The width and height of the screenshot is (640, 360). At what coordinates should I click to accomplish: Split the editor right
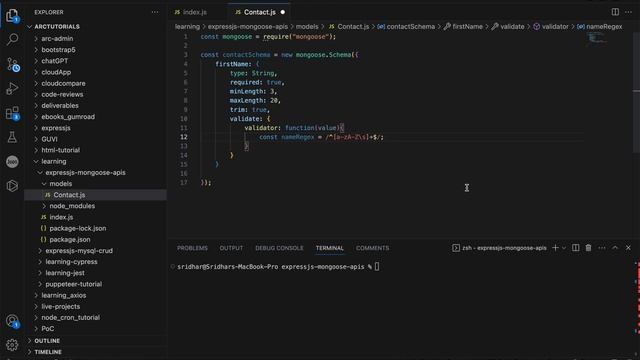tap(615, 12)
